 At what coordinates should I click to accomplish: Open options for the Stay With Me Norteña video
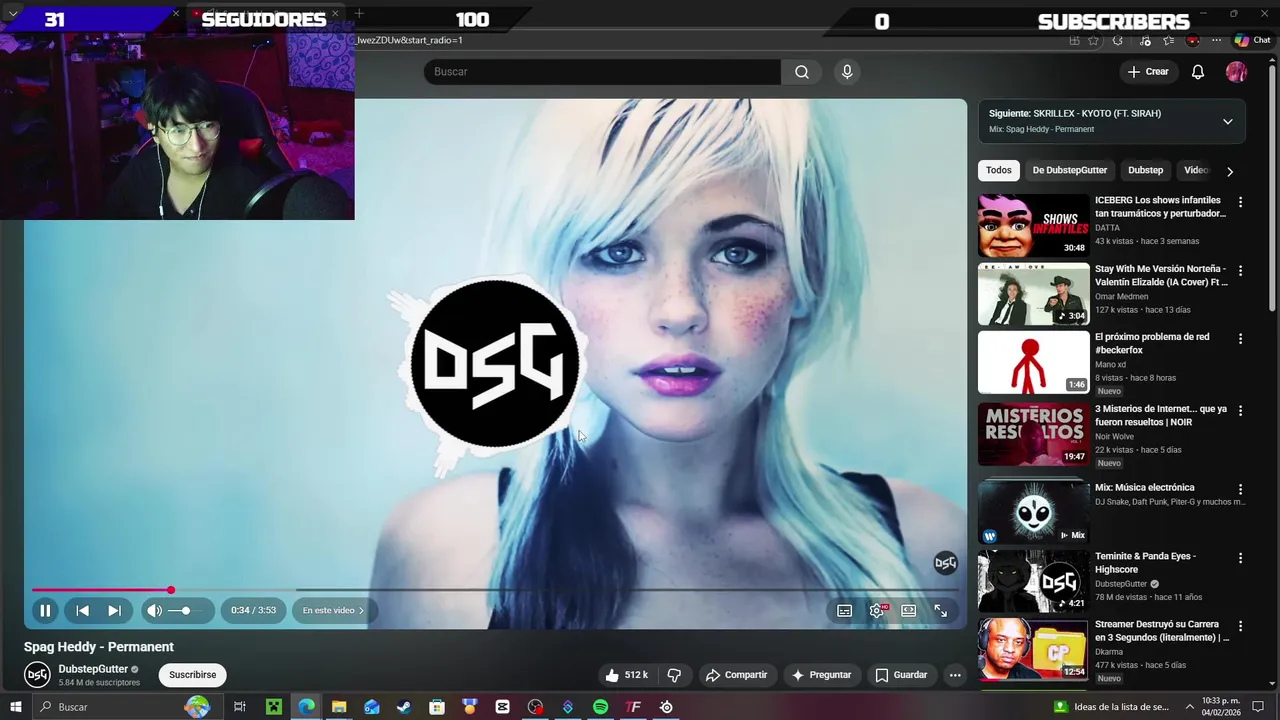(x=1240, y=271)
